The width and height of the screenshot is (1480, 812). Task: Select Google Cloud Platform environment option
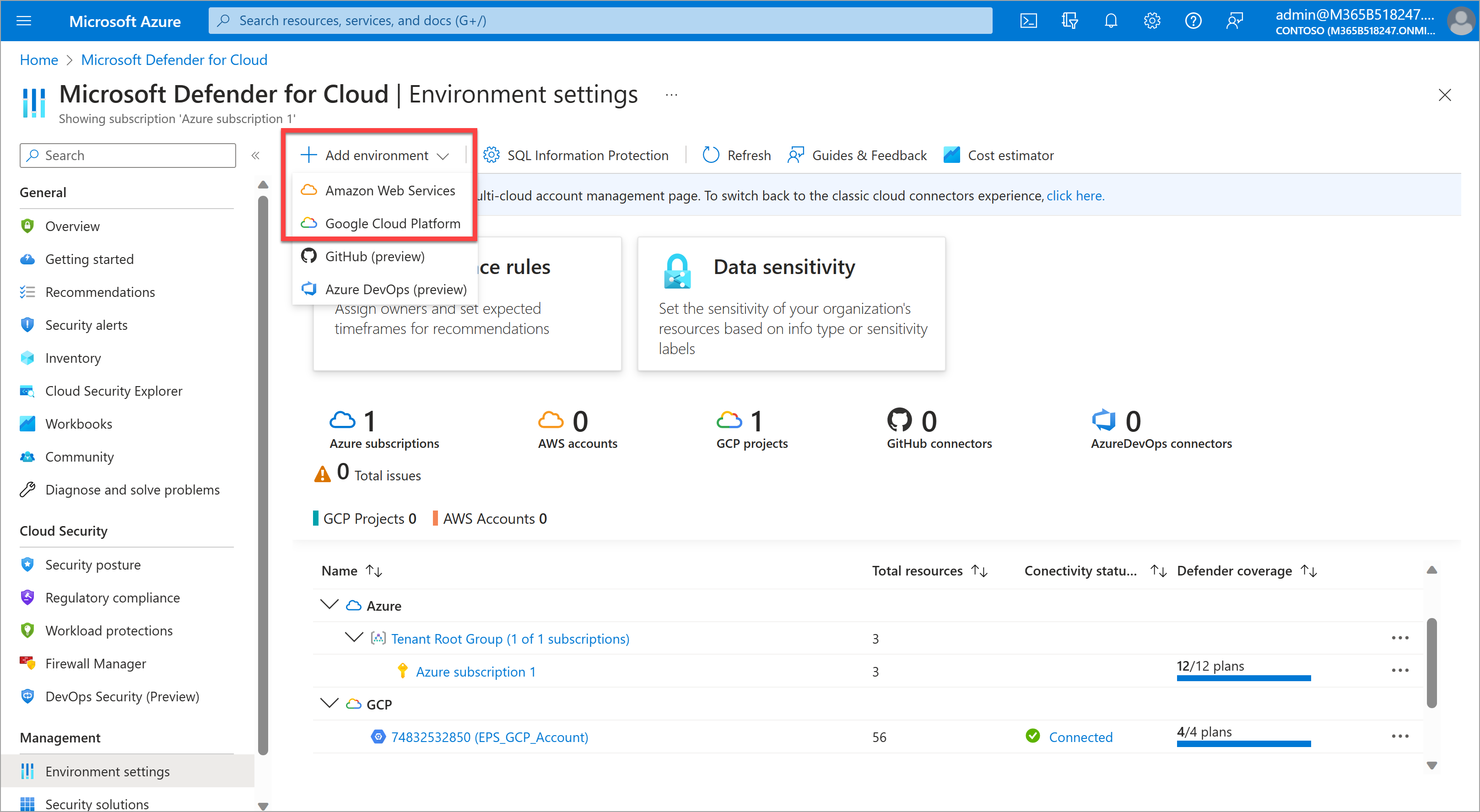point(393,222)
